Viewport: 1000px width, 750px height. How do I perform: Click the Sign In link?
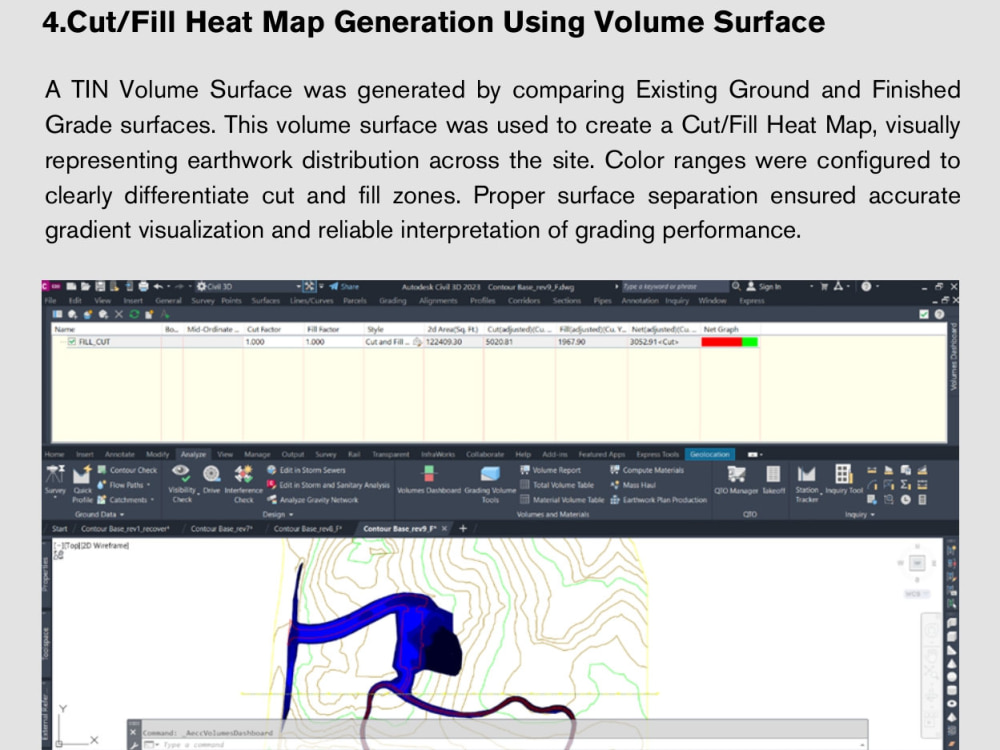[770, 287]
